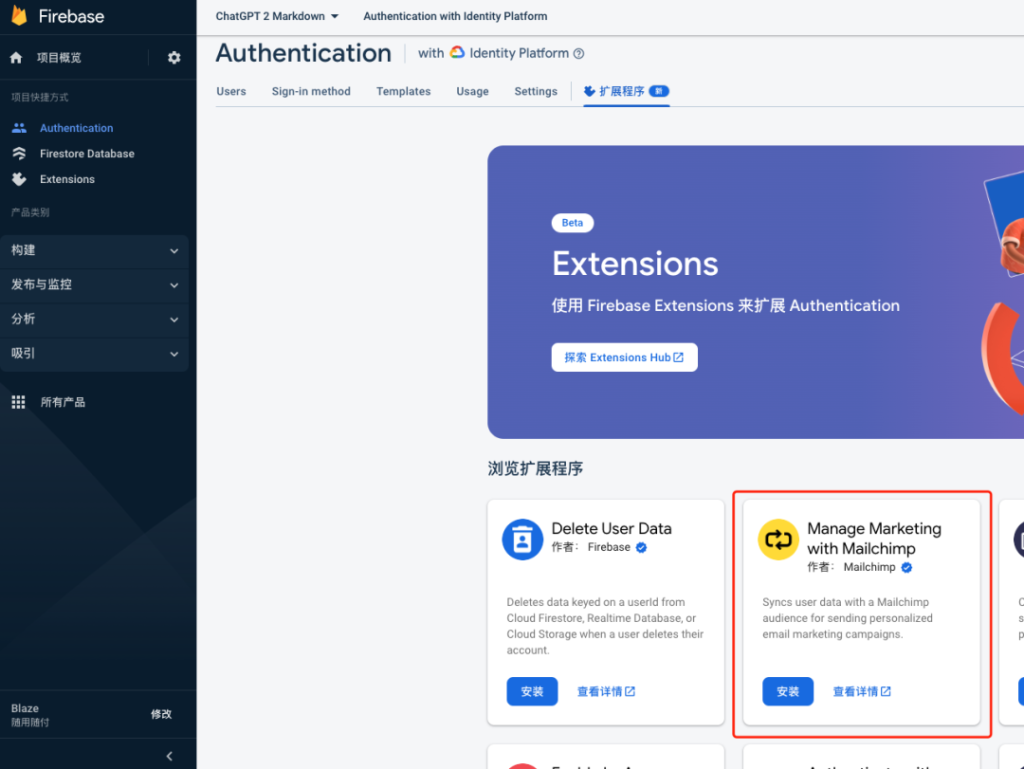The width and height of the screenshot is (1024, 769).
Task: Switch to the Sign-in method tab
Action: [311, 91]
